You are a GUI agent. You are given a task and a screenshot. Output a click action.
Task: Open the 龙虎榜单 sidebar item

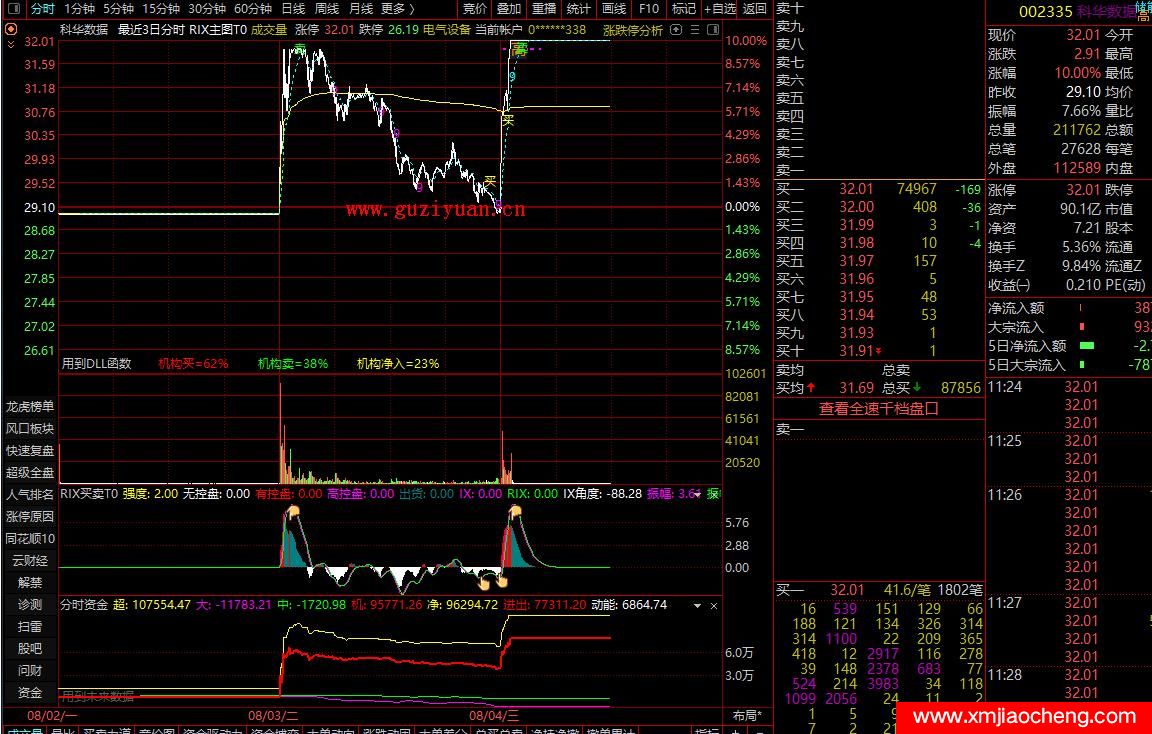[x=30, y=407]
